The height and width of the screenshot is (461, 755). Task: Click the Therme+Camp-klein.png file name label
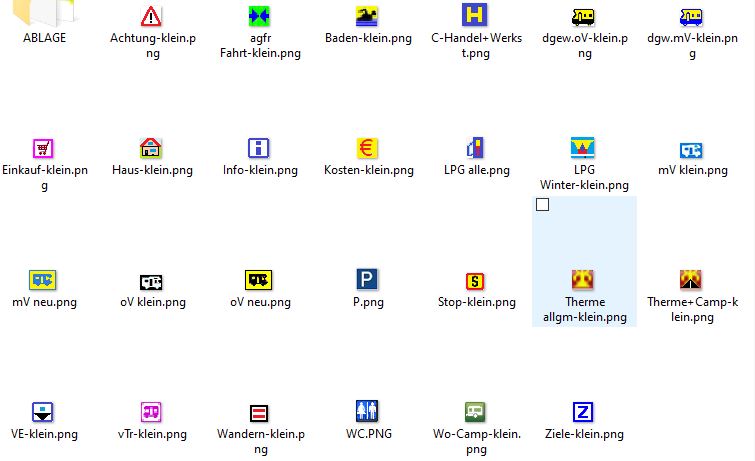[692, 309]
